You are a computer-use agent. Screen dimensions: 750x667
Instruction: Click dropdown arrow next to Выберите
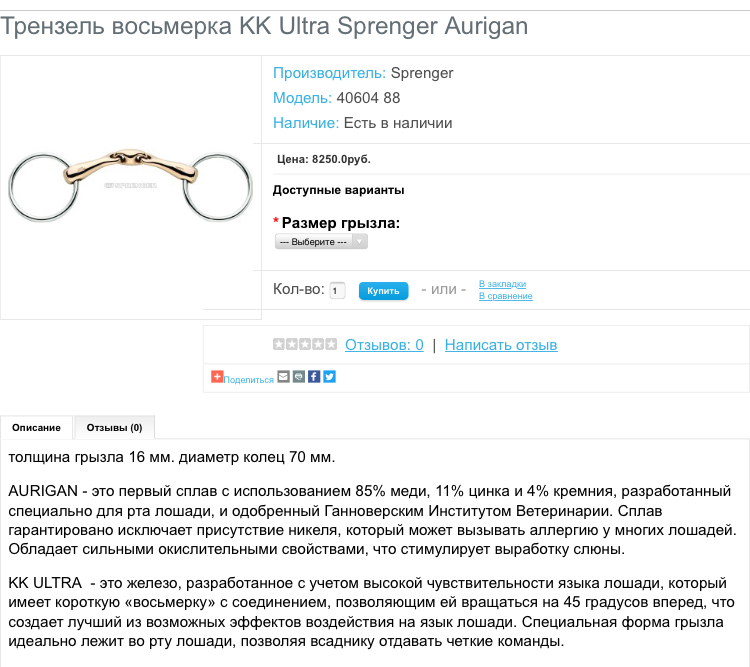coord(360,242)
